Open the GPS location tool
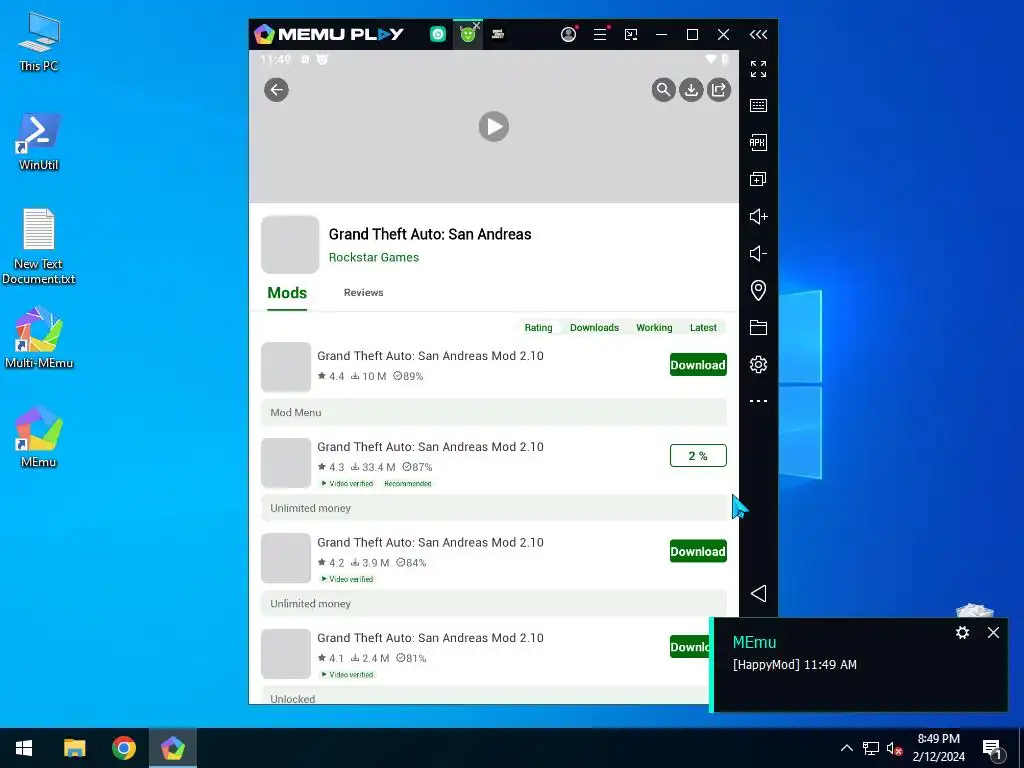 click(x=758, y=290)
